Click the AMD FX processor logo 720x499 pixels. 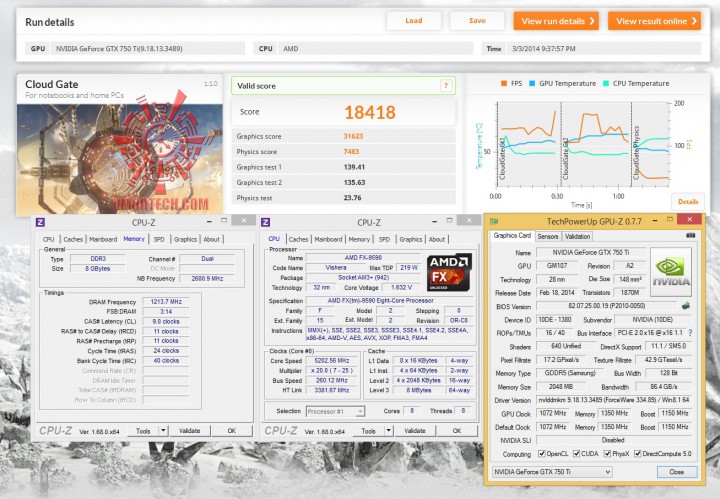(448, 272)
